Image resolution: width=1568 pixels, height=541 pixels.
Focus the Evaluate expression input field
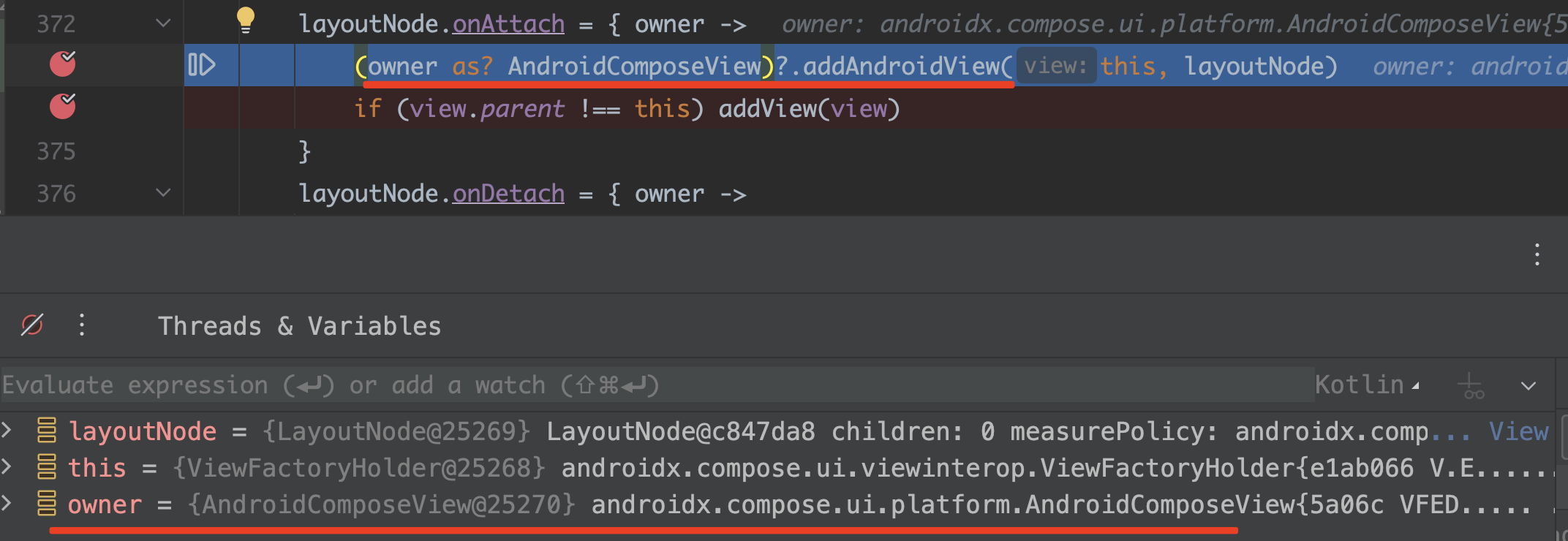[x=657, y=385]
